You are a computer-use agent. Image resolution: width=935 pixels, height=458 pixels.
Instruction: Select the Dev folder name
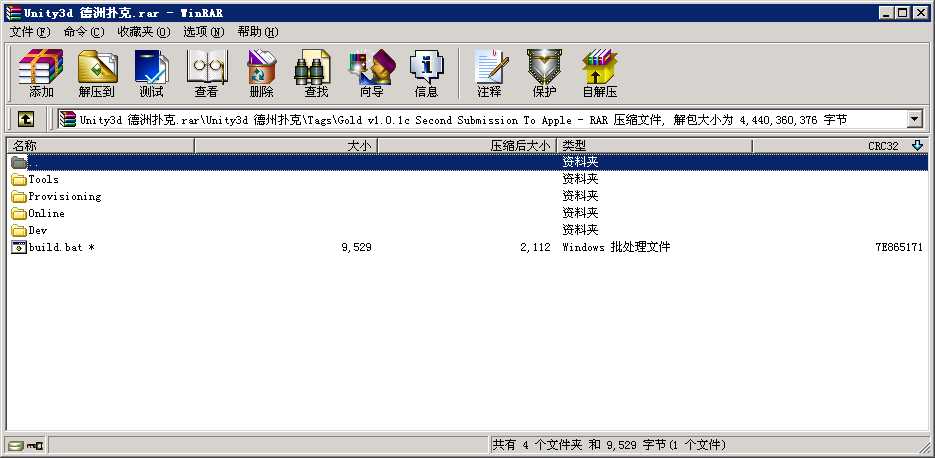38,230
